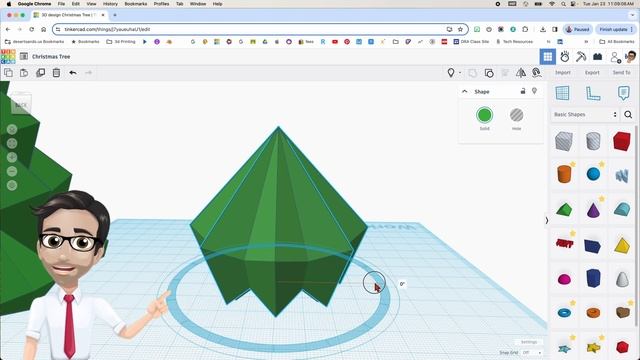The image size is (640, 360).
Task: Expand the Notes tool dropdown arrow
Action: [460, 73]
